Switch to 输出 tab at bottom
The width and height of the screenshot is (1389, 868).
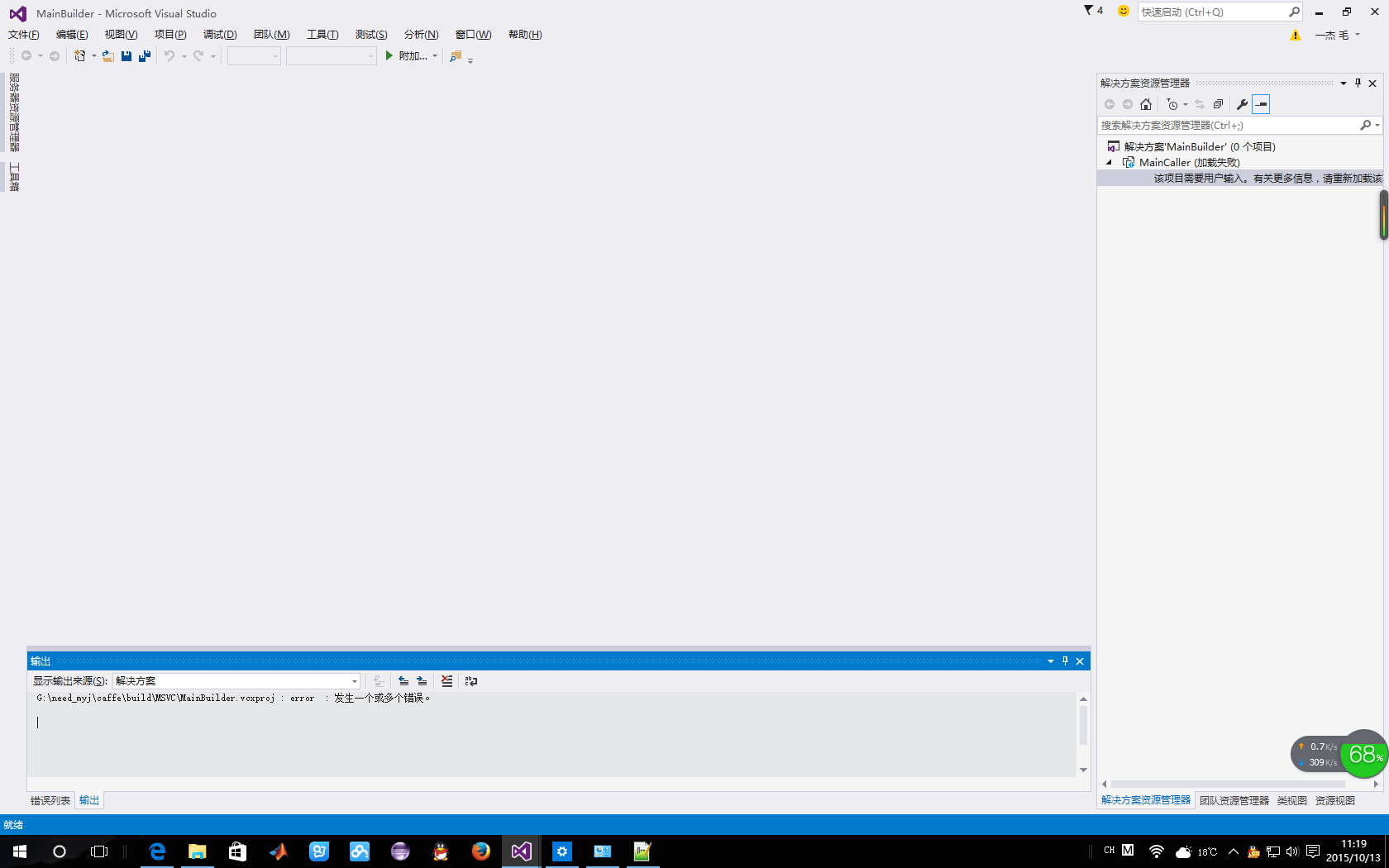click(89, 800)
